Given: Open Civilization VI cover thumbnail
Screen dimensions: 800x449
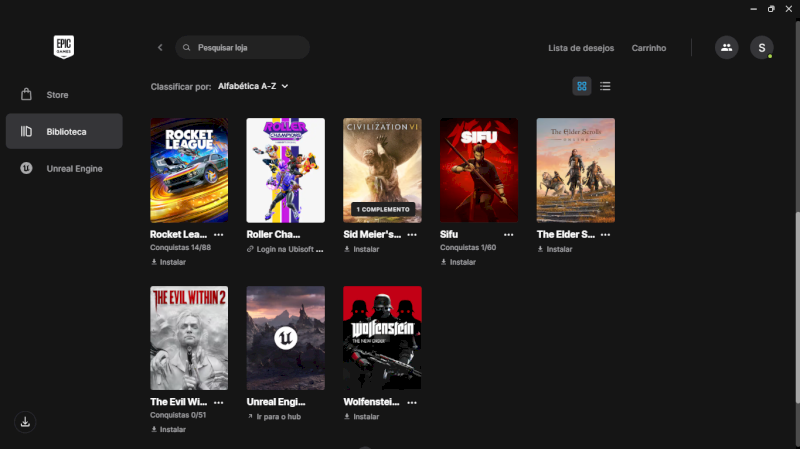Looking at the screenshot, I should (x=383, y=170).
